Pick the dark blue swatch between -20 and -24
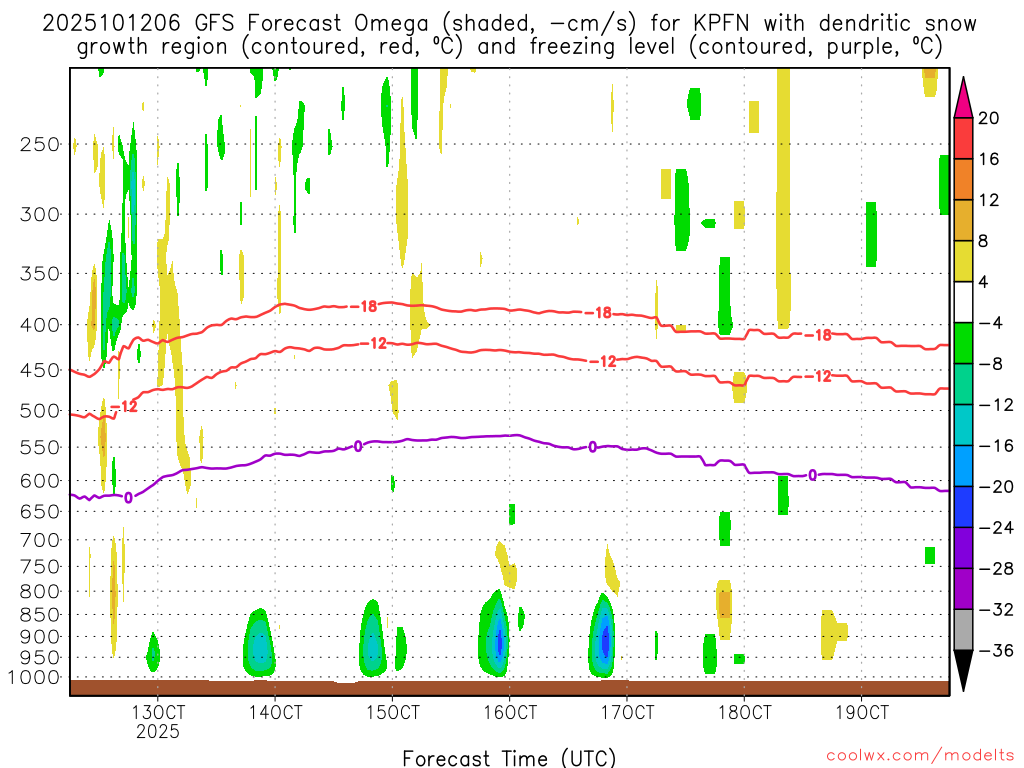The image size is (1024, 768). click(x=963, y=507)
